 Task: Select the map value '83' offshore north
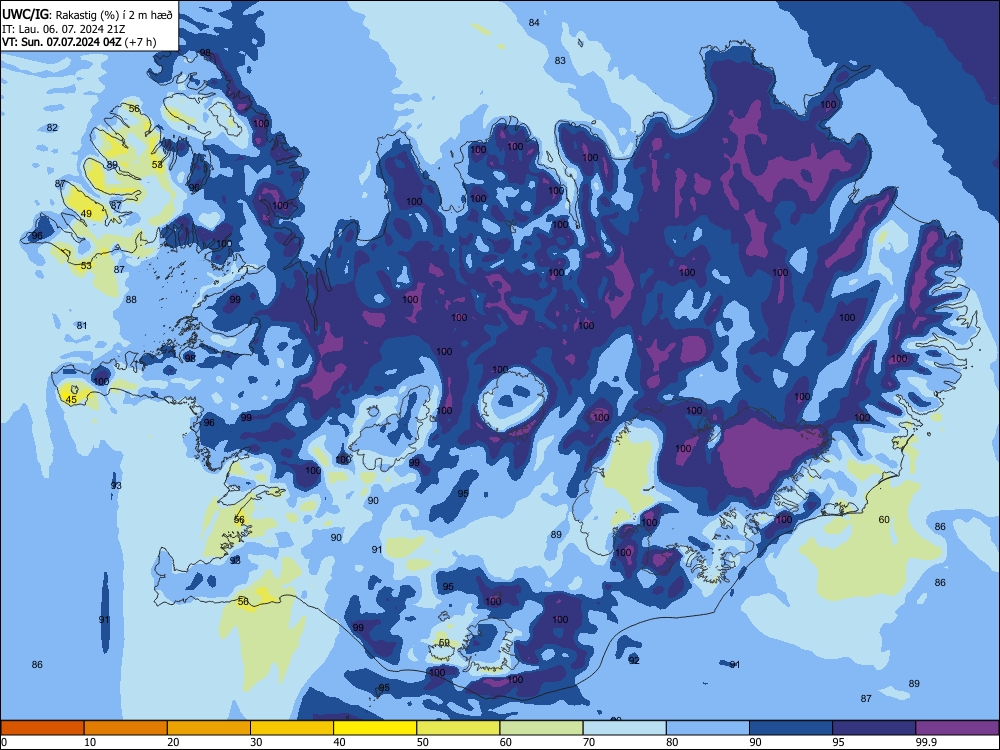click(560, 61)
